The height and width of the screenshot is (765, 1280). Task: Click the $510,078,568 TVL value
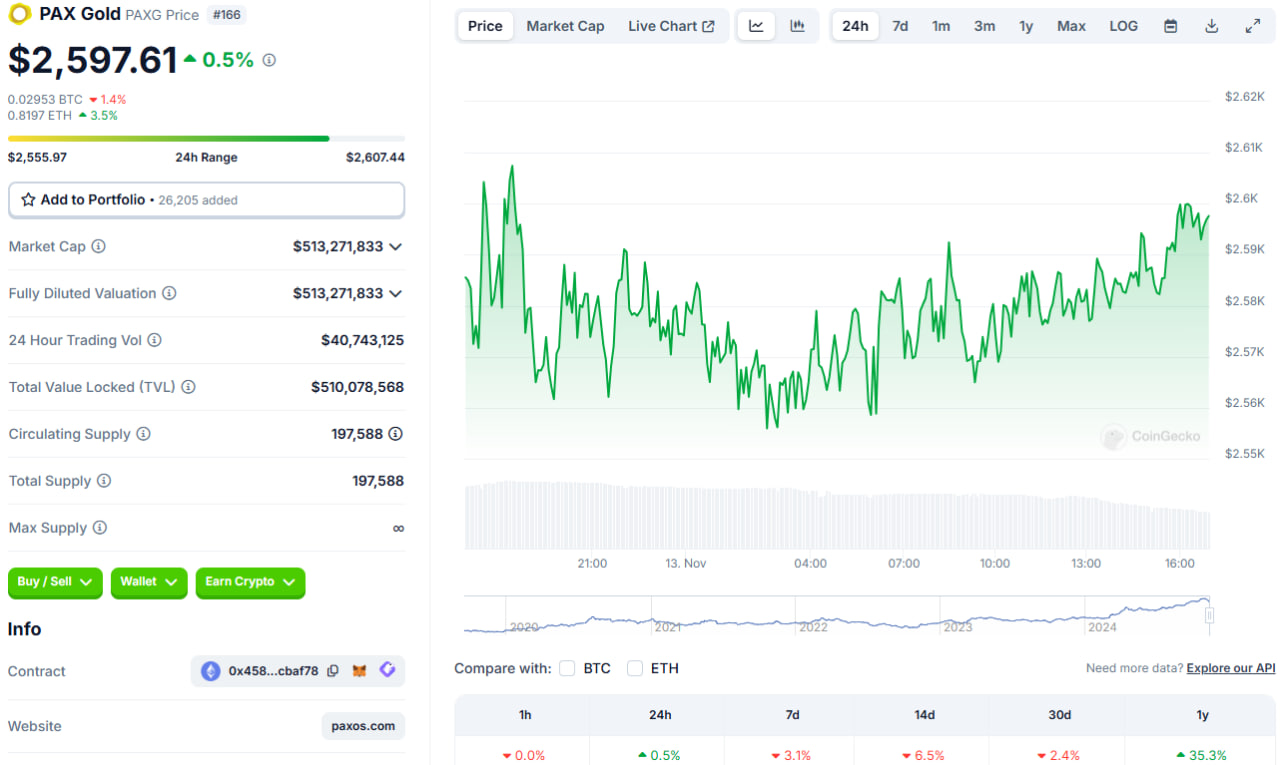[x=357, y=387]
